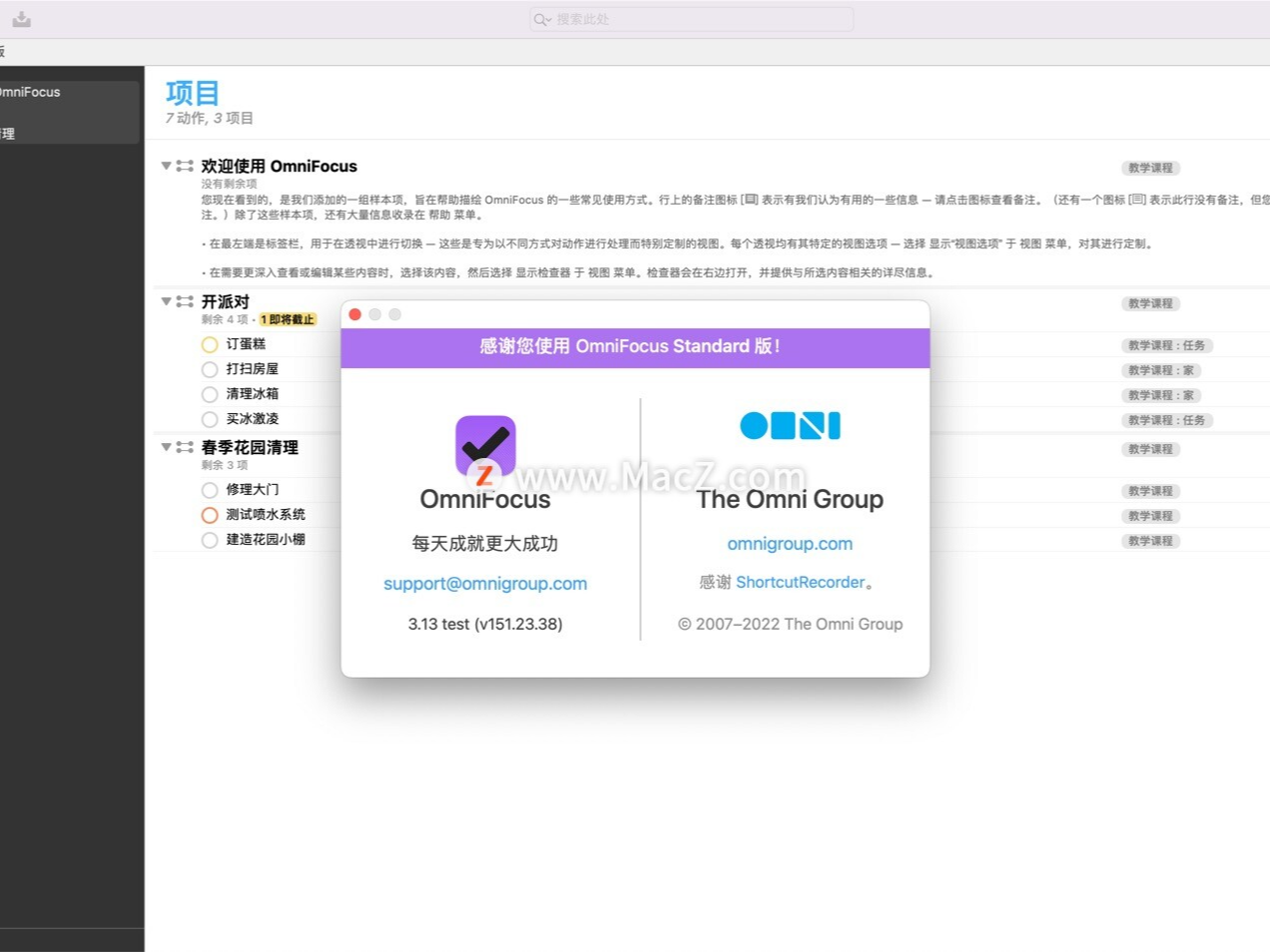The height and width of the screenshot is (952, 1270).
Task: Check off 测试喷水系统 task
Action: (x=209, y=514)
